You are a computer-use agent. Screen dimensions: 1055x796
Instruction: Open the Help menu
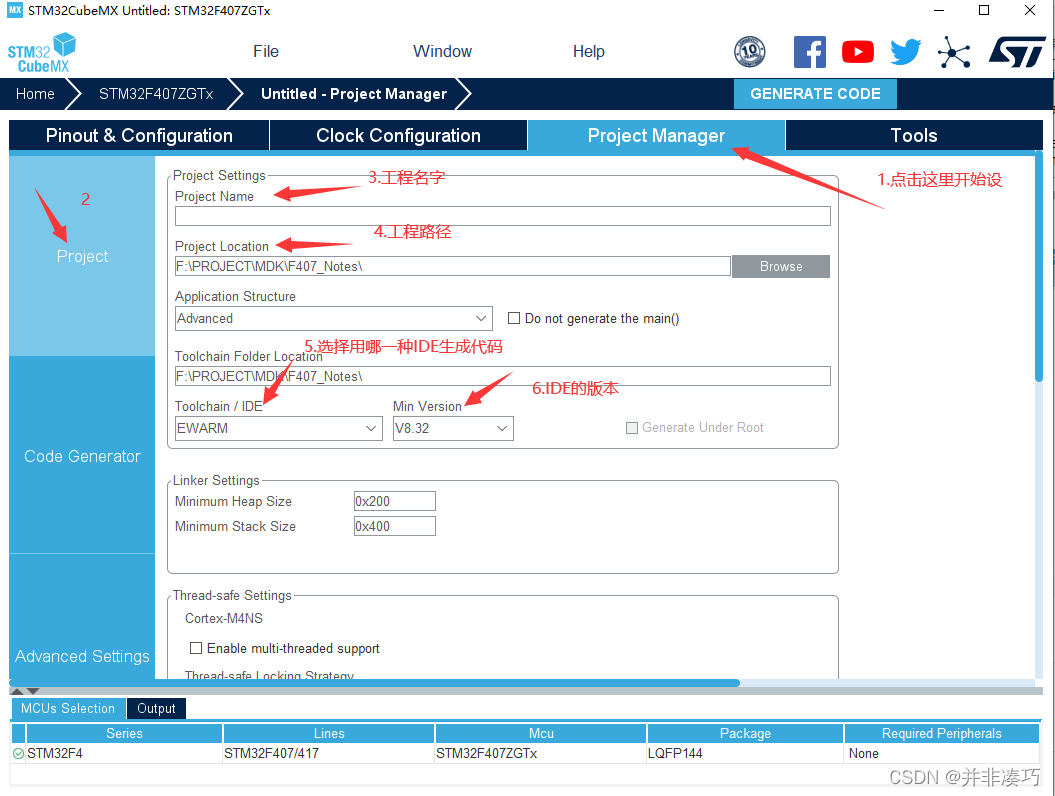point(589,51)
